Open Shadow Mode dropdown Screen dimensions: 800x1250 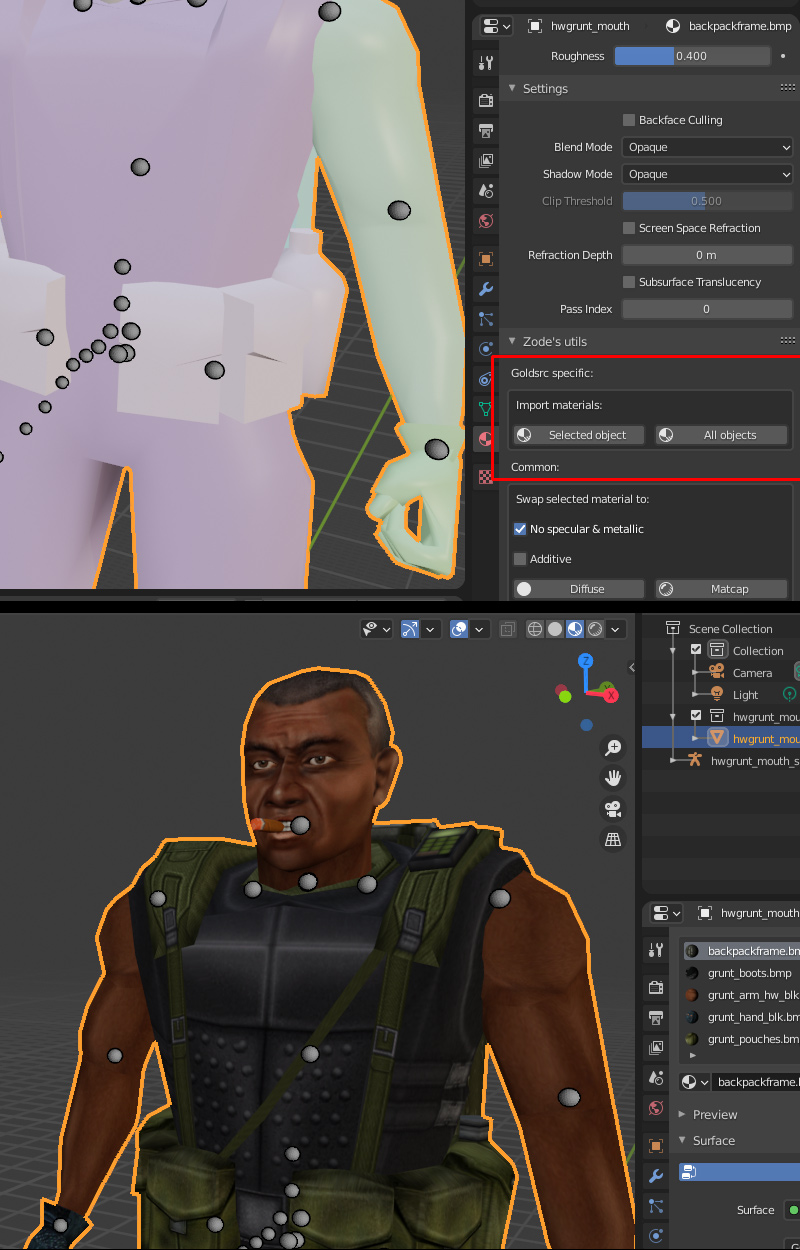pos(708,174)
